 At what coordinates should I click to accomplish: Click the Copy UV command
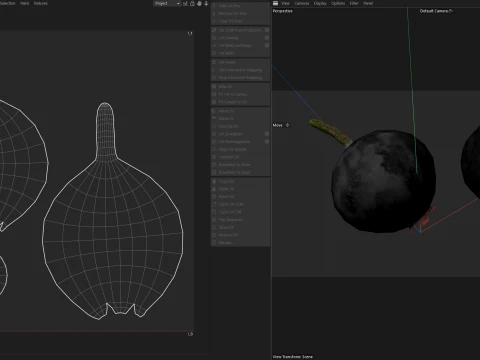coord(240,181)
